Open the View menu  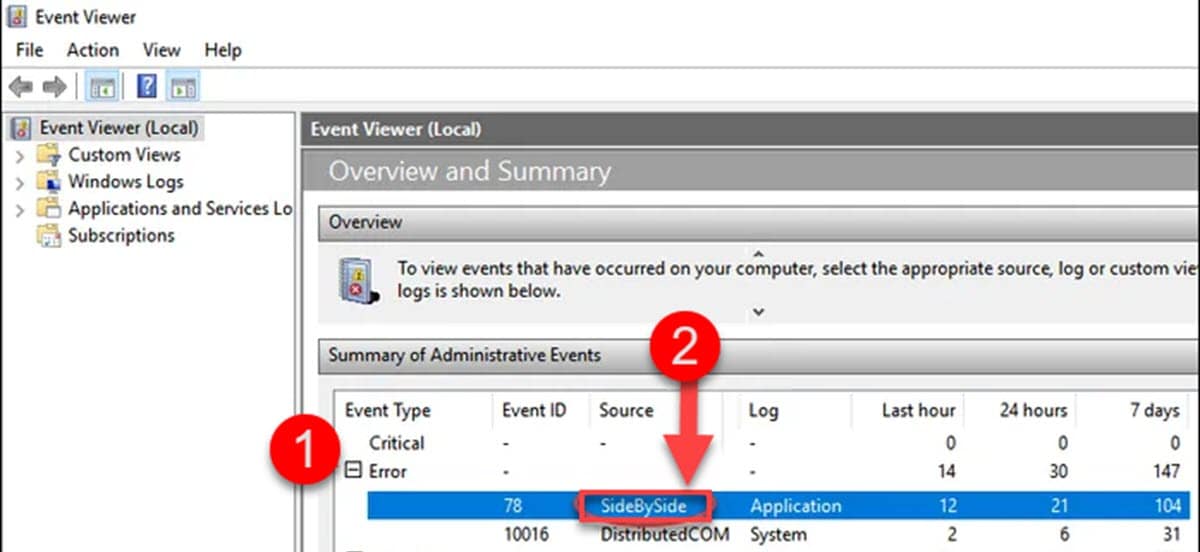(x=161, y=50)
